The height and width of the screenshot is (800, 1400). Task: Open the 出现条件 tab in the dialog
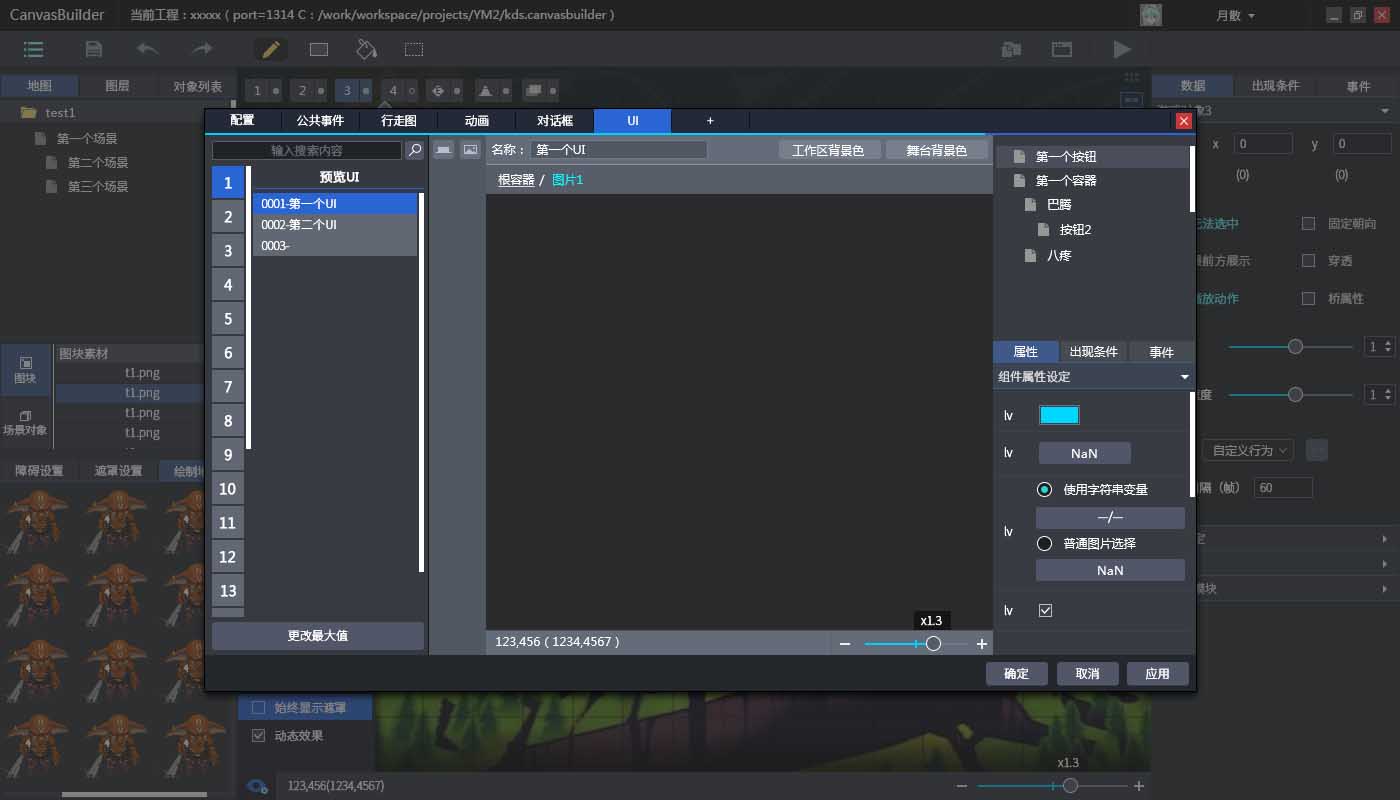(x=1093, y=352)
